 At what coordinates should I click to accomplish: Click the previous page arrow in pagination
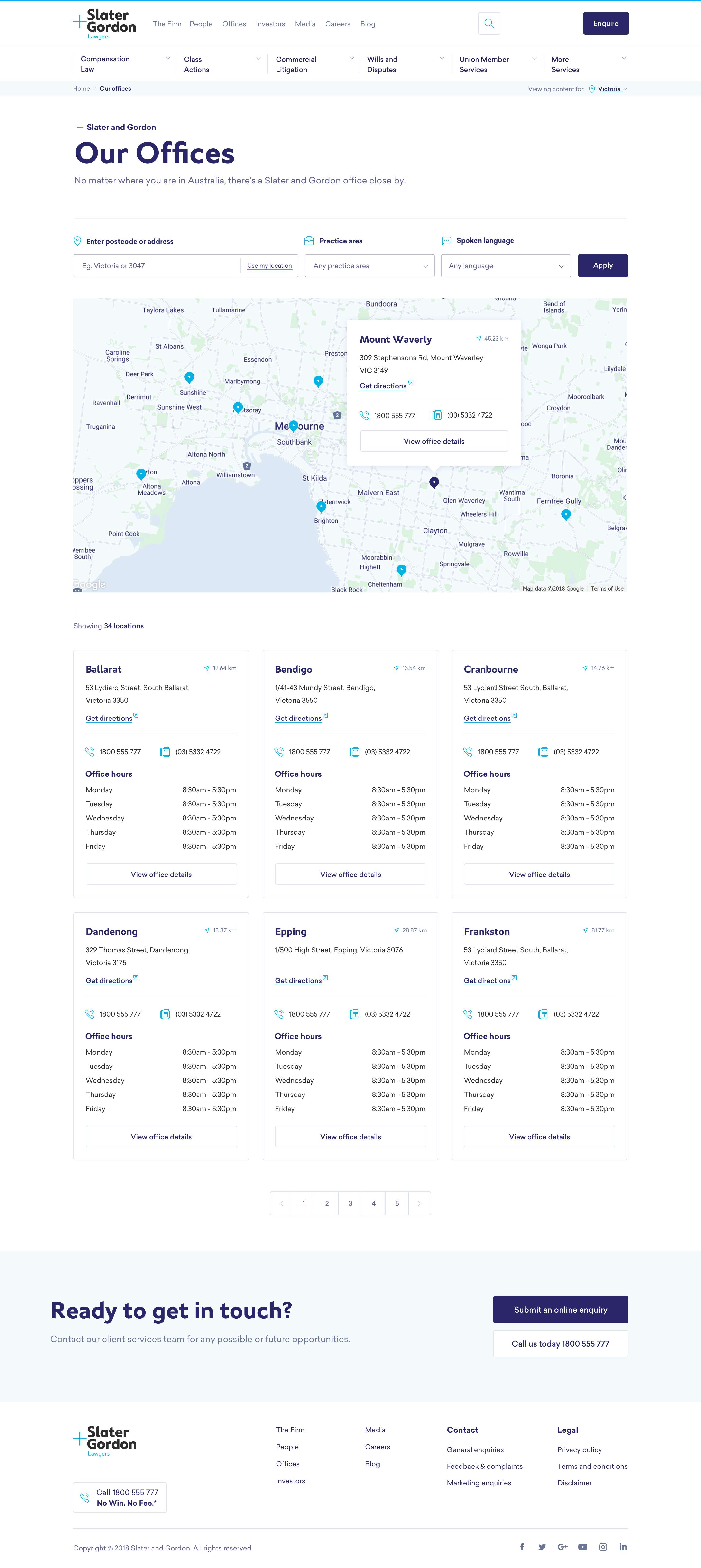[x=281, y=1203]
